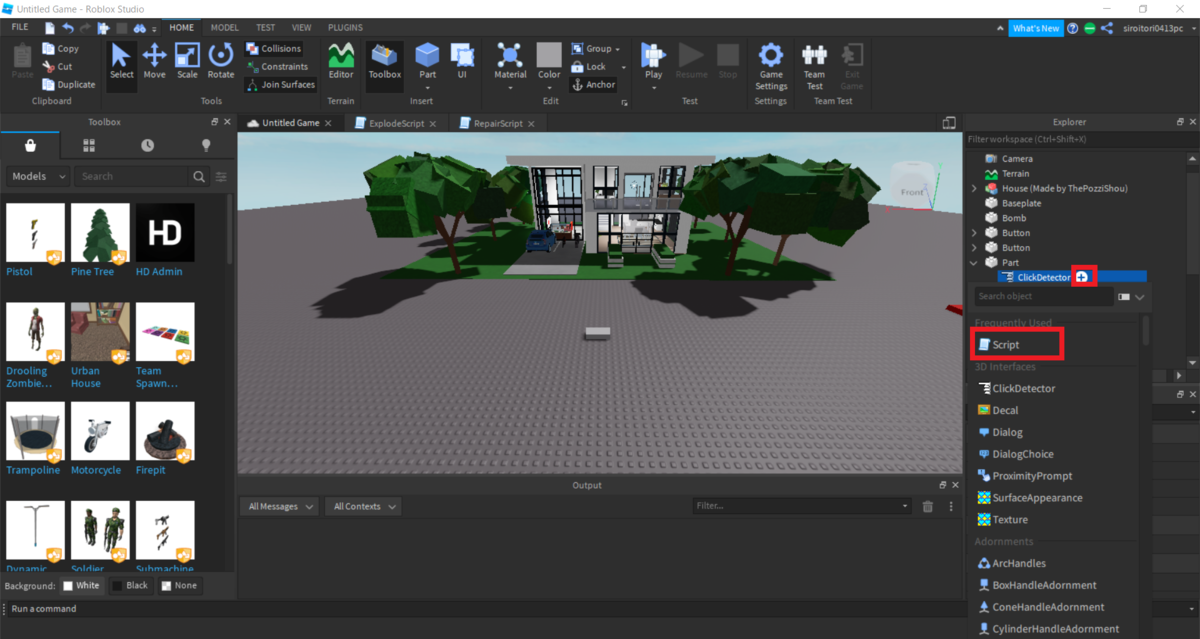Click the Duplicate button
The width and height of the screenshot is (1200, 639).
point(69,84)
